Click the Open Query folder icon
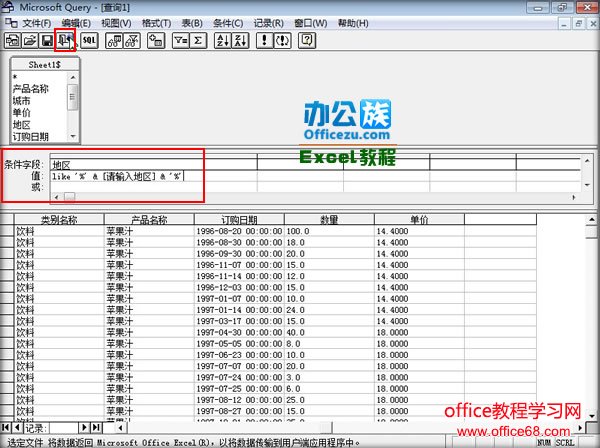The image size is (600, 448). point(30,41)
